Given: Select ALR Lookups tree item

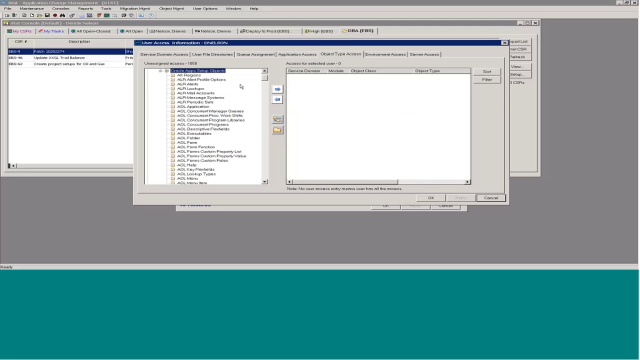Looking at the screenshot, I should tap(191, 89).
